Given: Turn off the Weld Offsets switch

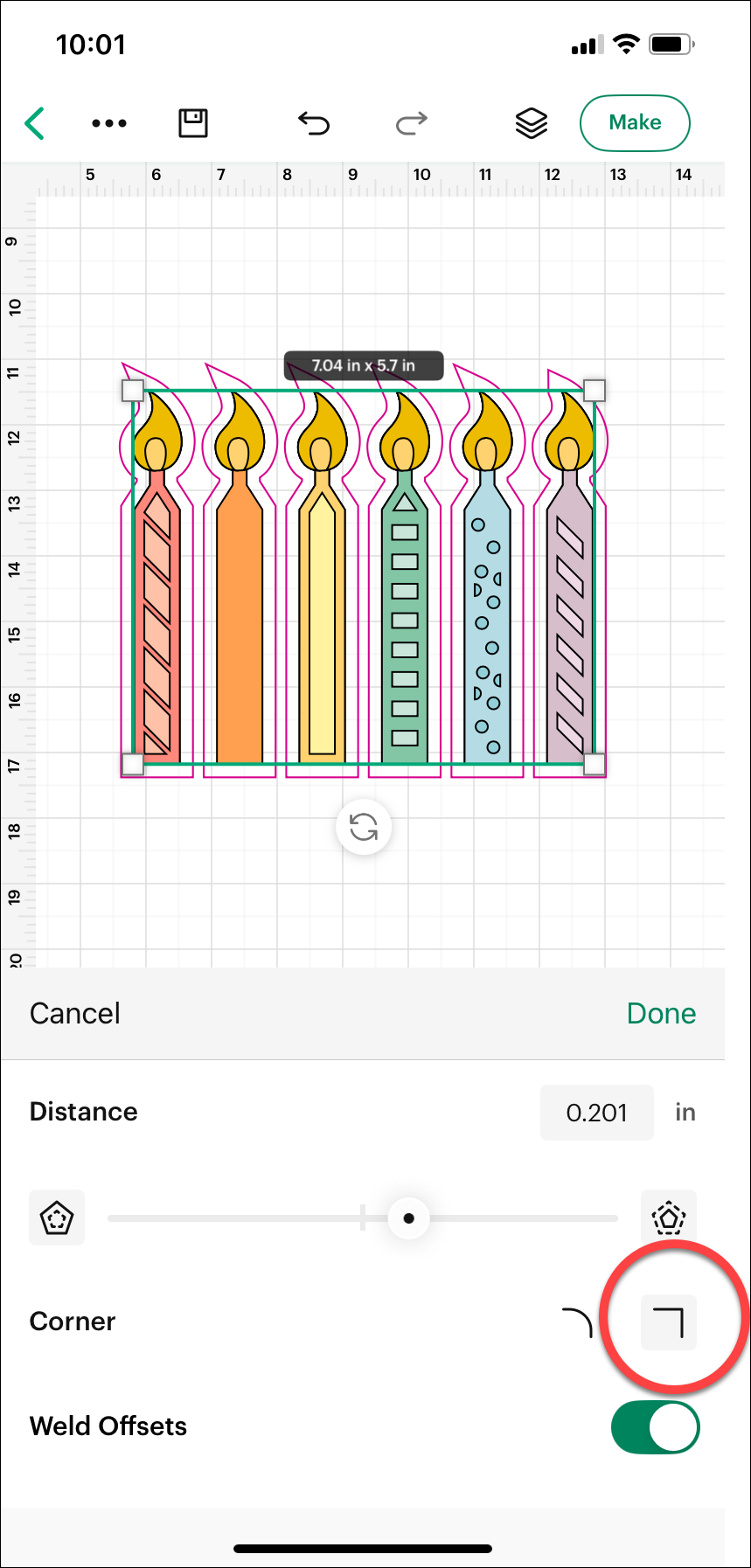Looking at the screenshot, I should pyautogui.click(x=656, y=1427).
